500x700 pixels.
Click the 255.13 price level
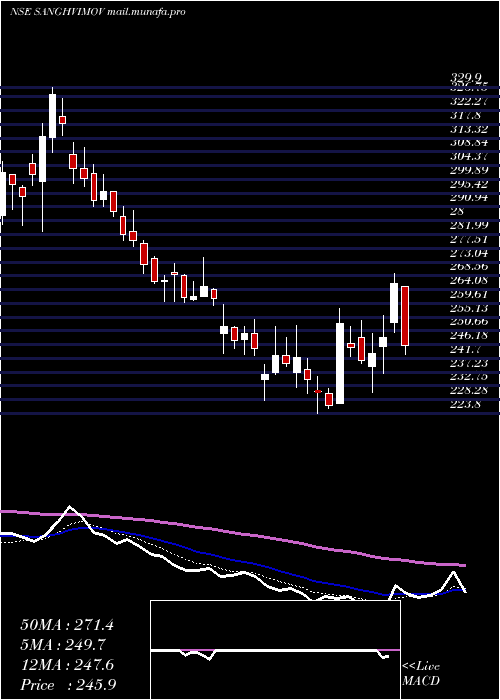tap(469, 308)
